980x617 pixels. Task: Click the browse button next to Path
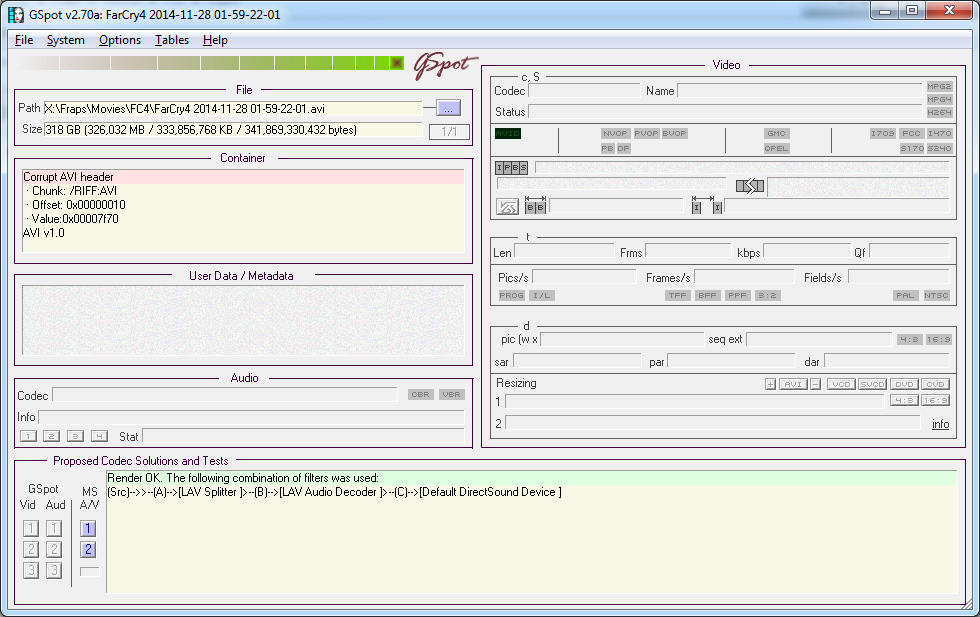coord(448,108)
